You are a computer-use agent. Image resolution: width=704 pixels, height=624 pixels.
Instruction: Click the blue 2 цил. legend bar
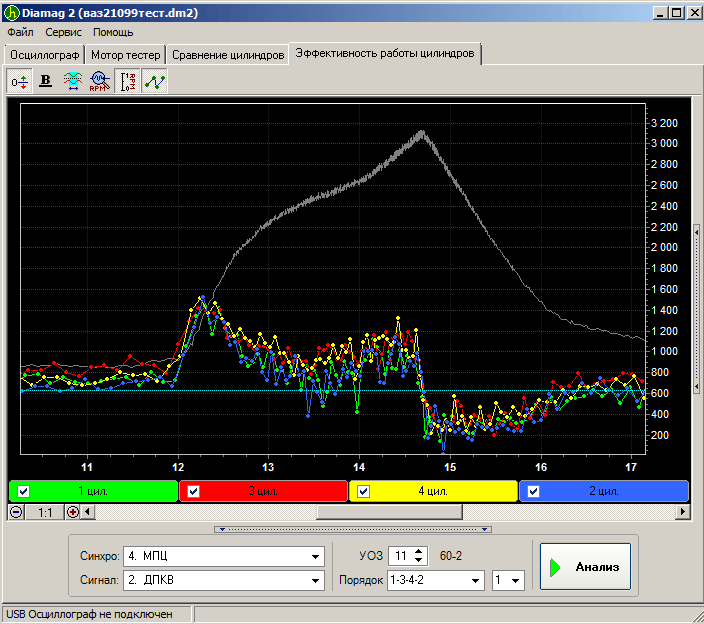[604, 491]
